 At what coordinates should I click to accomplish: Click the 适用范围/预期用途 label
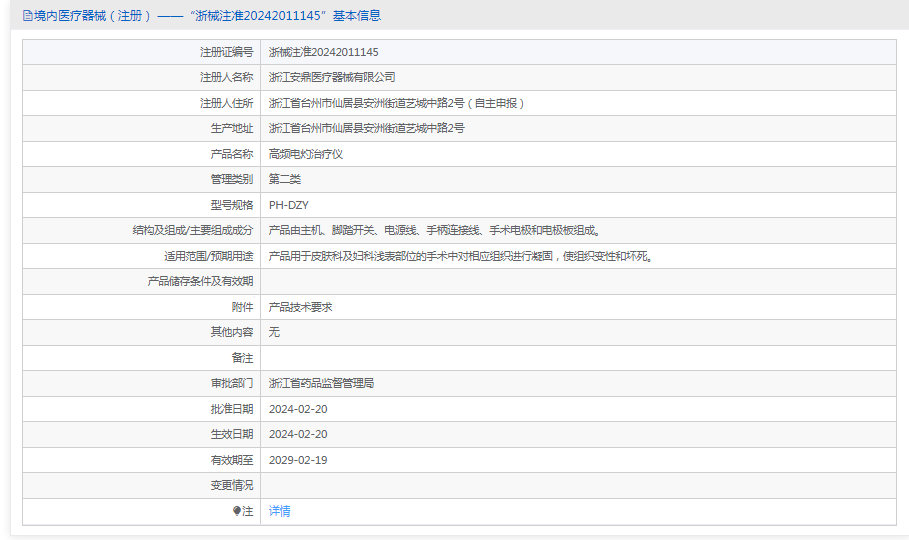(x=209, y=256)
